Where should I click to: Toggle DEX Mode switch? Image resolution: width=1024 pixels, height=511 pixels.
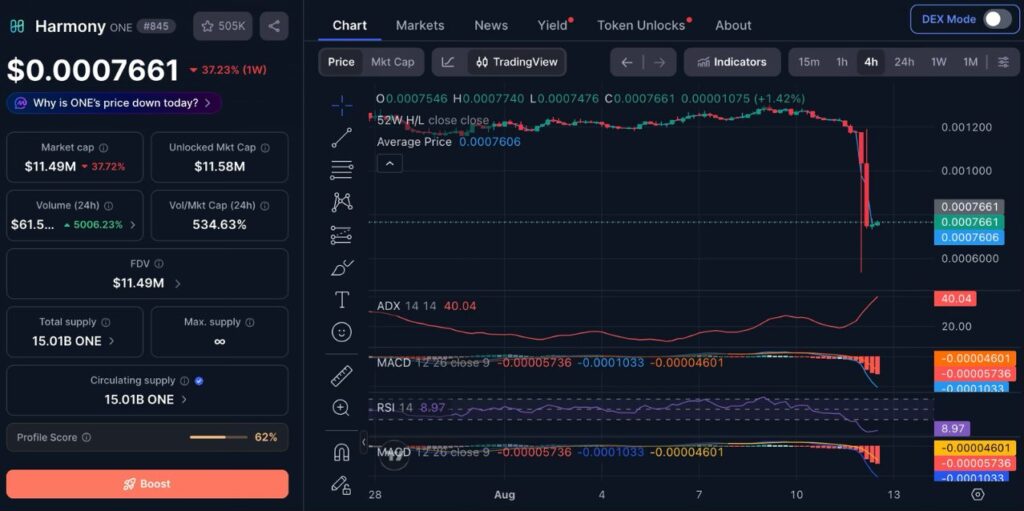[x=997, y=19]
